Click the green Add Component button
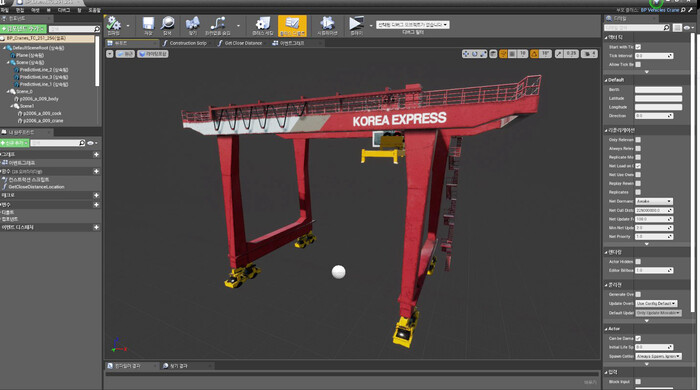 tap(23, 29)
